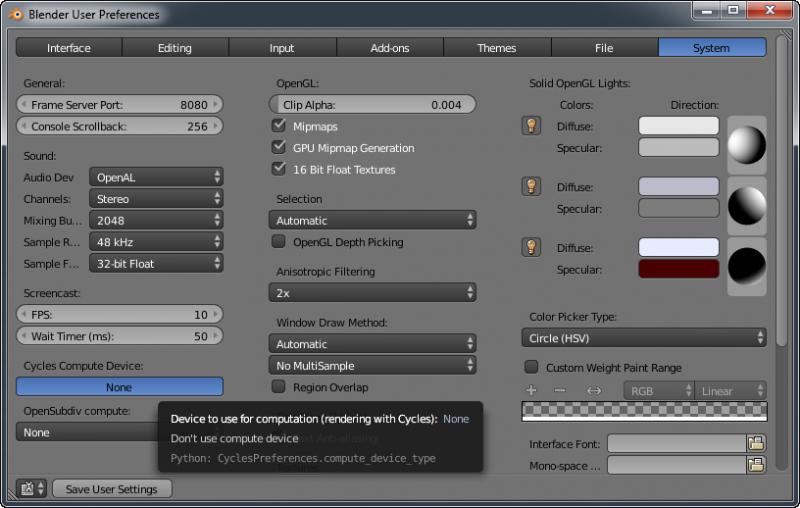Open the Anisotropic Filtering 2x dropdown

coord(372,293)
